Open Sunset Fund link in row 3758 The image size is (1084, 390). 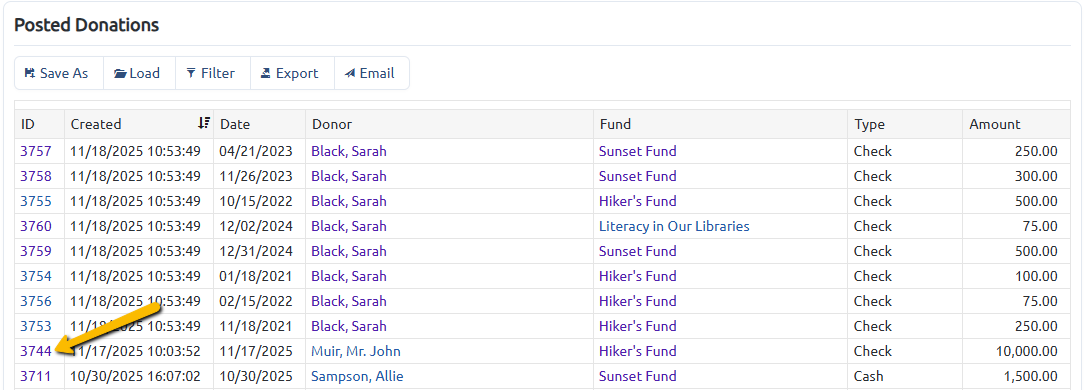pyautogui.click(x=637, y=176)
